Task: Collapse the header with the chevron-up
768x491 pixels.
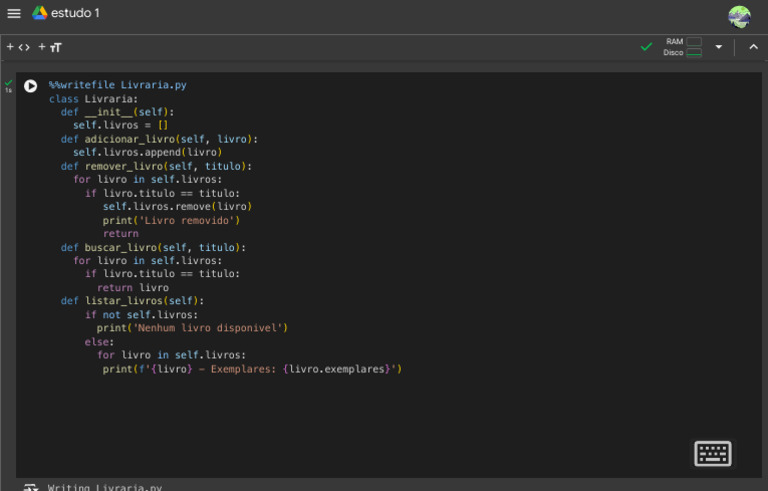Action: click(753, 47)
